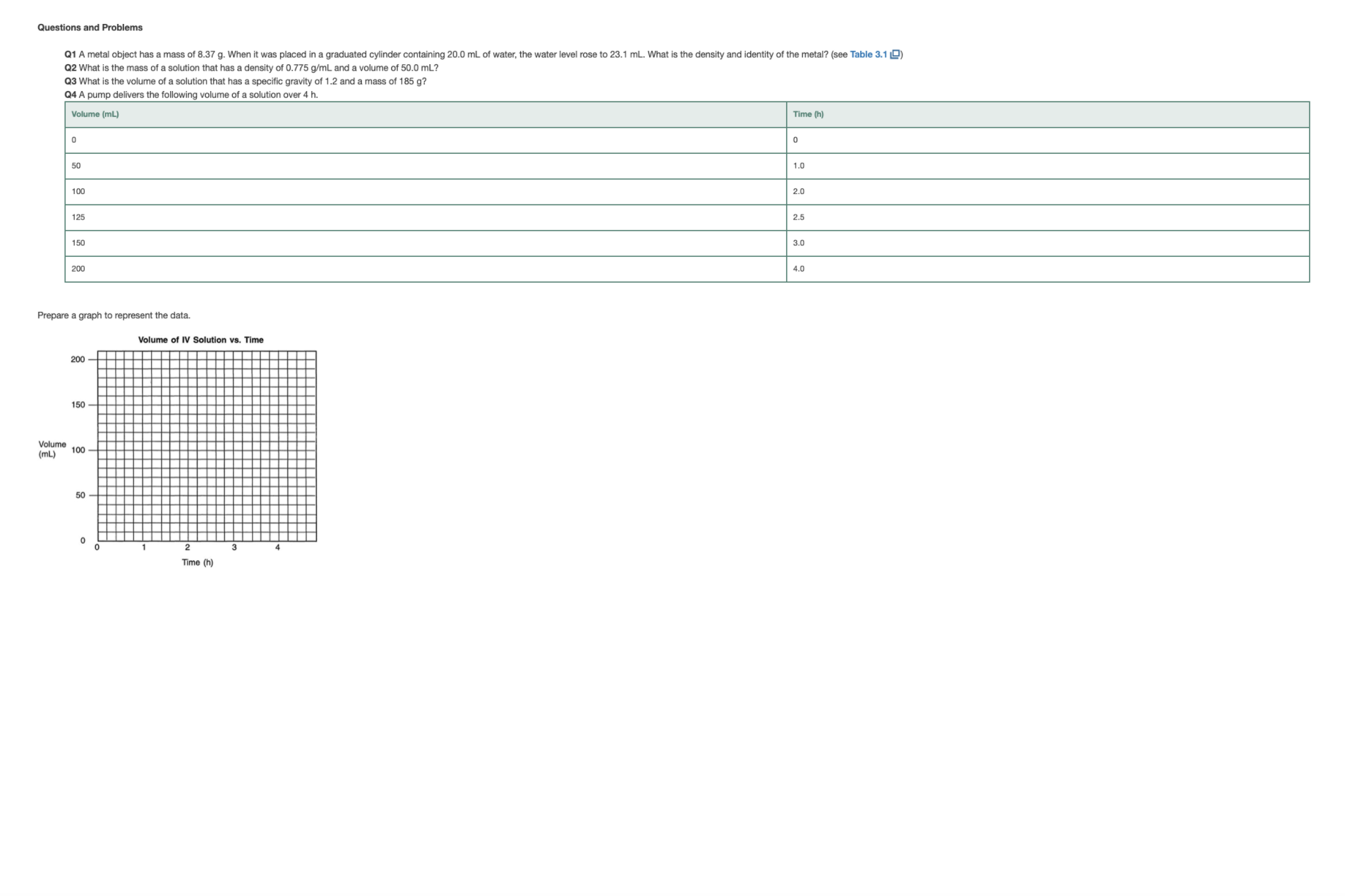Click the Questions and Problems heading
Image resolution: width=1345 pixels, height=896 pixels.
(90, 28)
